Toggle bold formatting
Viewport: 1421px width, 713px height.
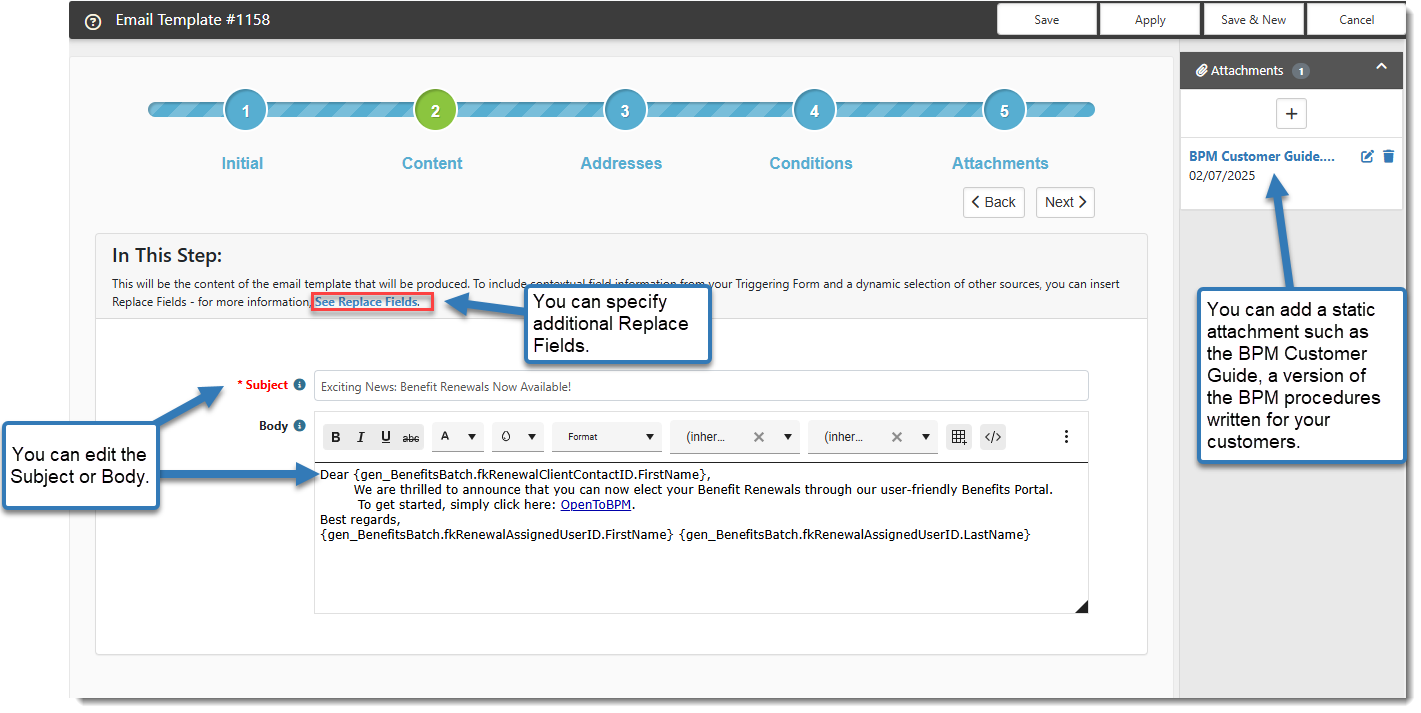pos(336,437)
